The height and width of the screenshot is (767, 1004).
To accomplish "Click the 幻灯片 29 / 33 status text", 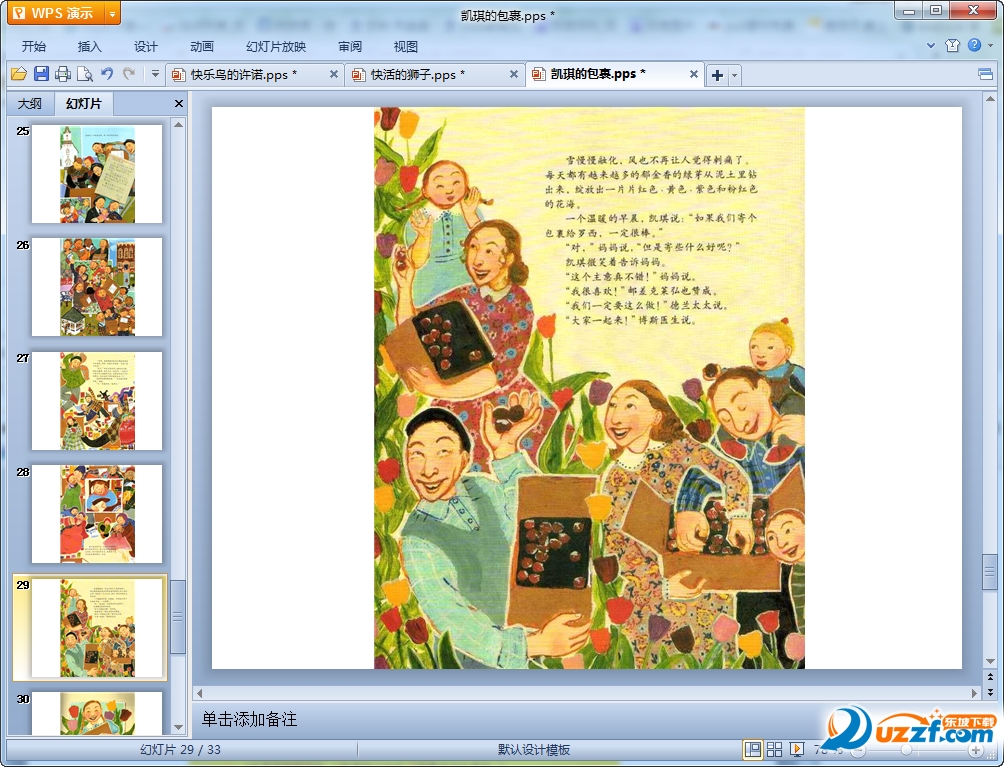I will (x=181, y=750).
